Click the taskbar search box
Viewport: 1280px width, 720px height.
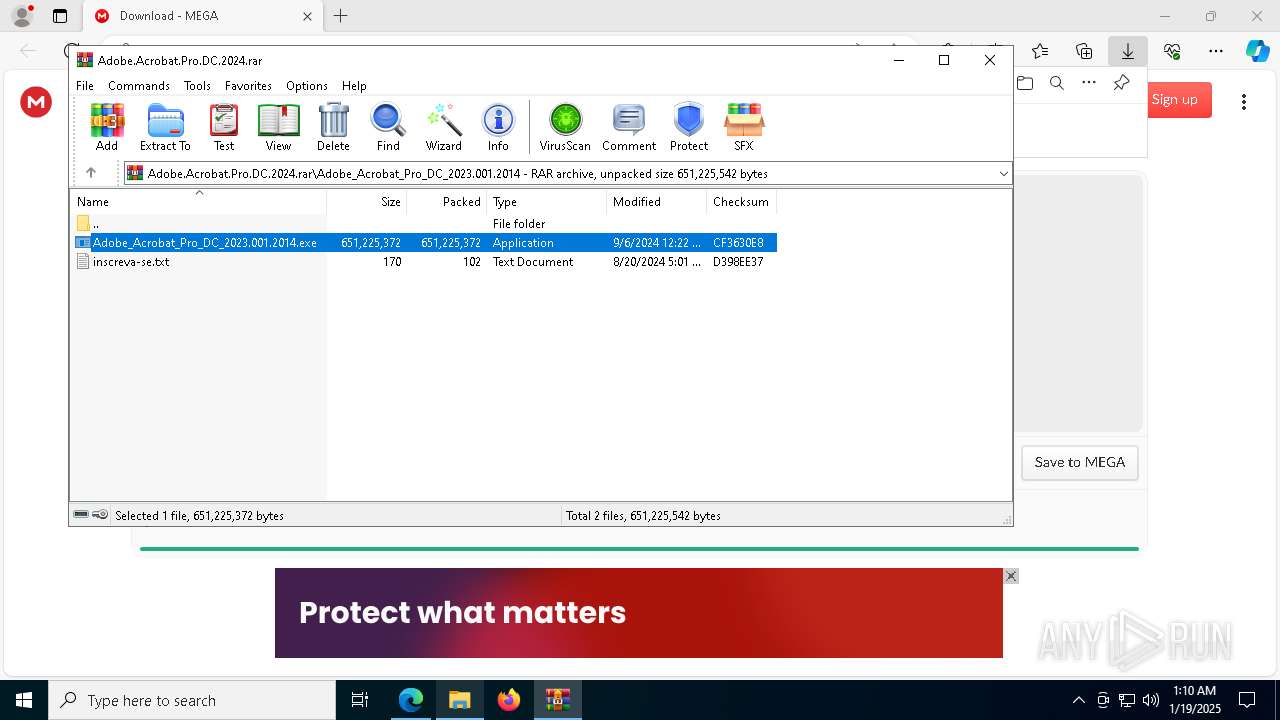coord(192,700)
